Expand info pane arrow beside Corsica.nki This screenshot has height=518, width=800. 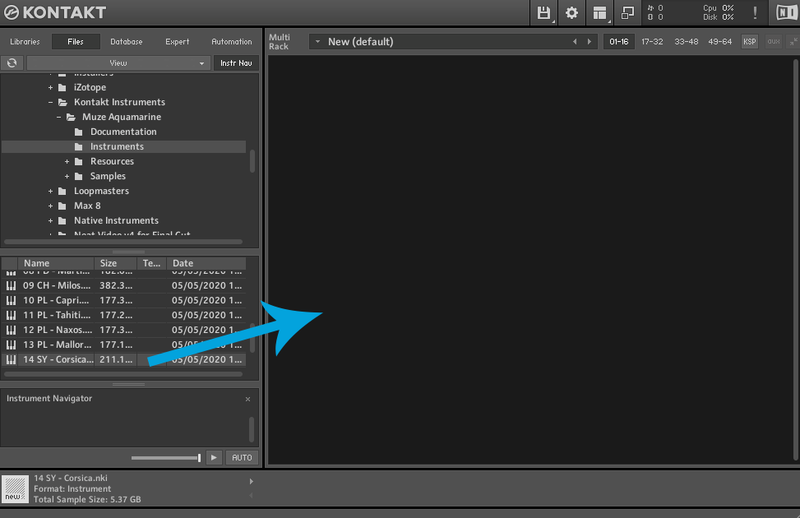point(251,481)
